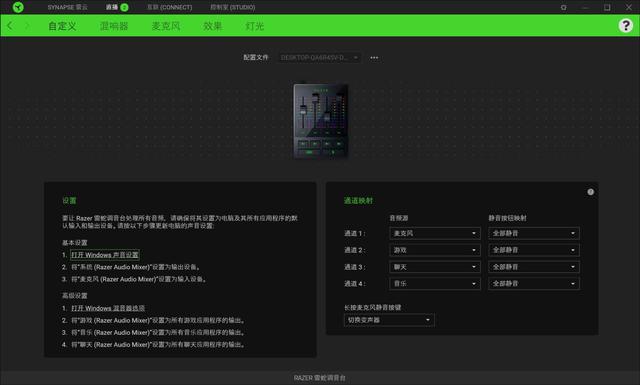Click the 设置 panel heading

click(x=69, y=200)
